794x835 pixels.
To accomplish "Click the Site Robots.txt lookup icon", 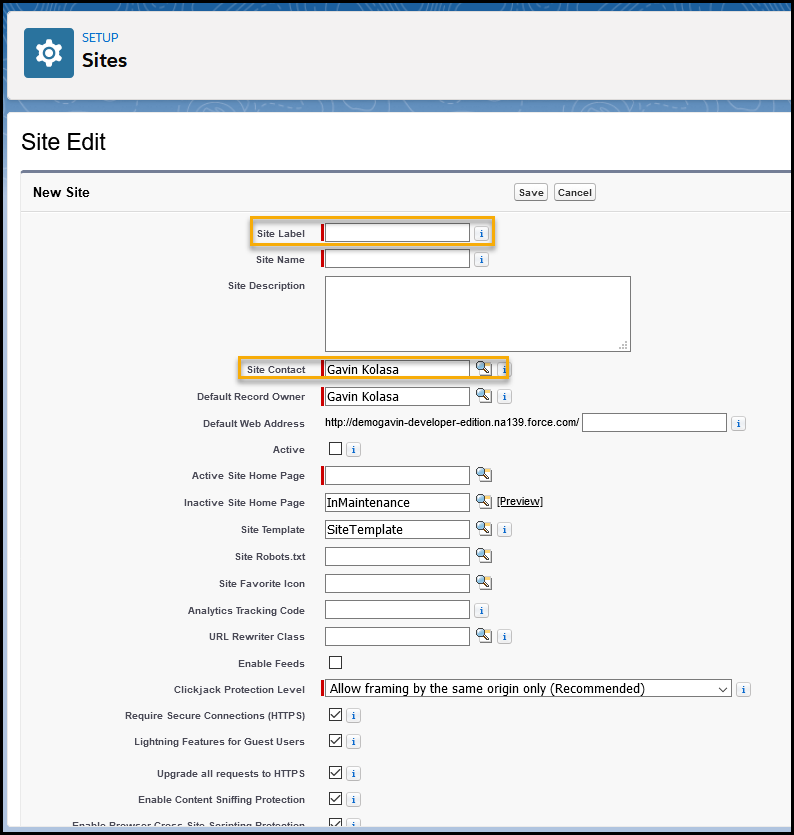I will tap(484, 555).
